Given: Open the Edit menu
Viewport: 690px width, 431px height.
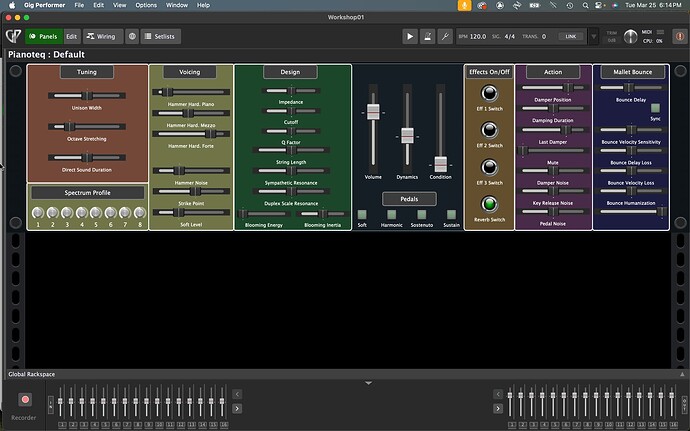Looking at the screenshot, I should pos(99,5).
